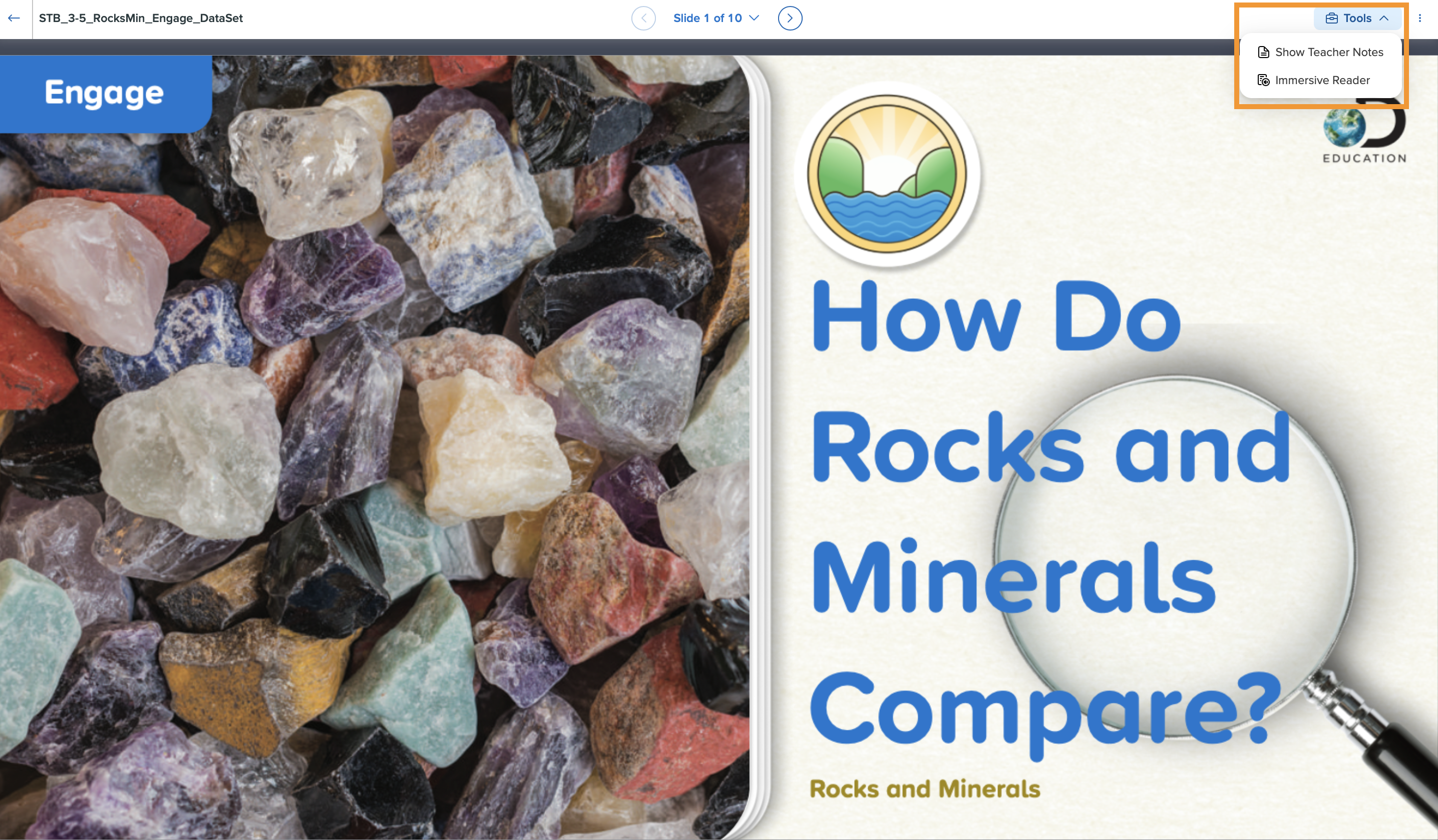Screen dimensions: 1438x840
Task: Go to the previous slide
Action: click(x=643, y=18)
